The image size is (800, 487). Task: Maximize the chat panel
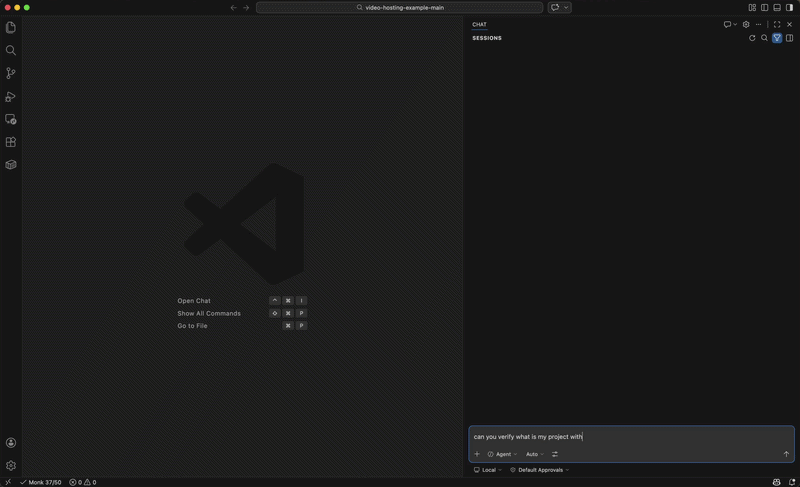pyautogui.click(x=777, y=24)
